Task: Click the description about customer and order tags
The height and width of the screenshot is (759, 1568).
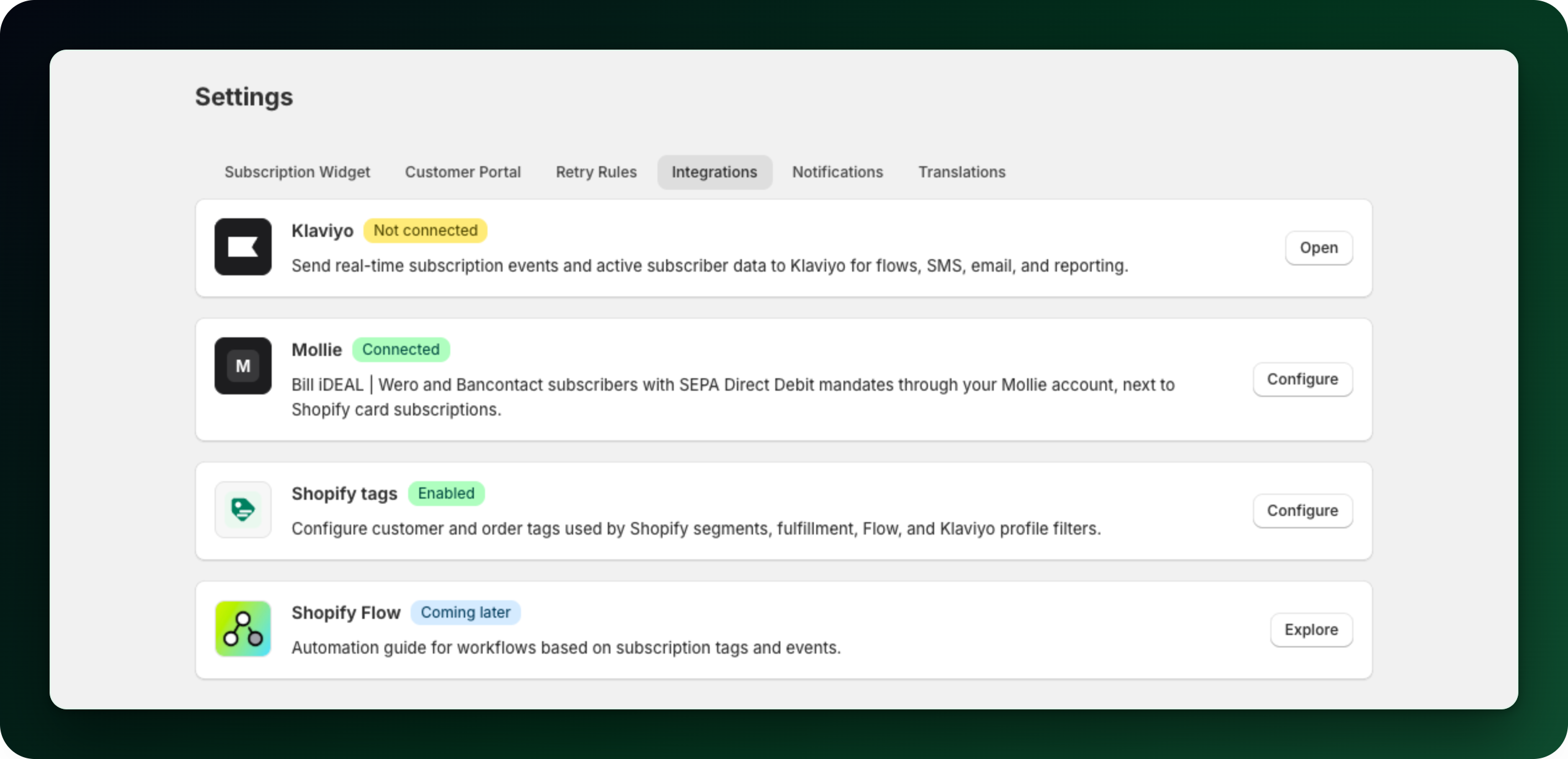Action: pyautogui.click(x=696, y=529)
